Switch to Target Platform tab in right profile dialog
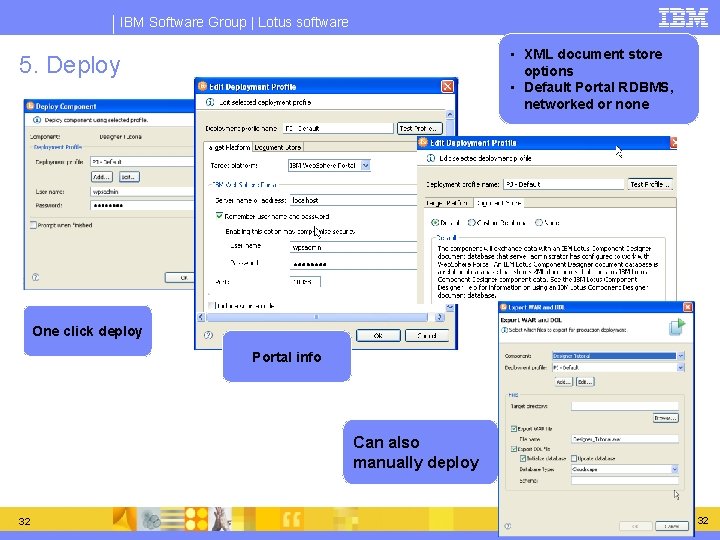 (x=447, y=202)
